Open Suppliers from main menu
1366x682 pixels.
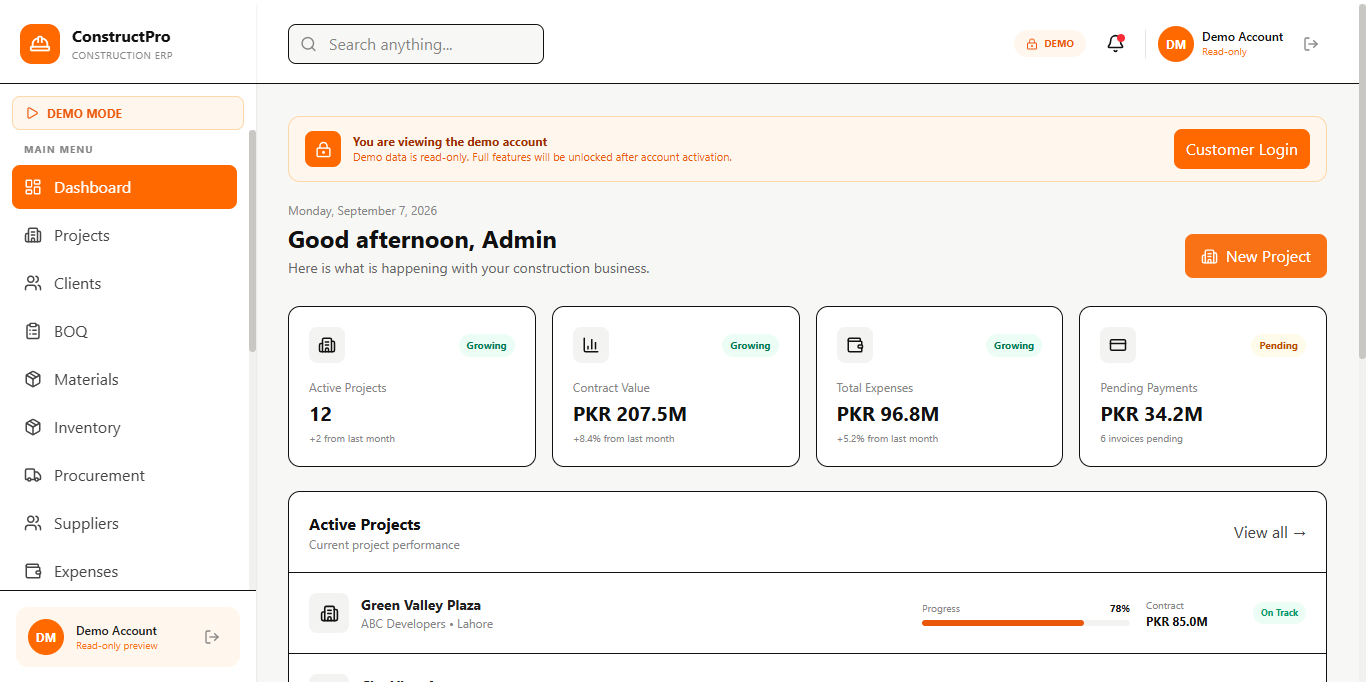click(x=124, y=523)
